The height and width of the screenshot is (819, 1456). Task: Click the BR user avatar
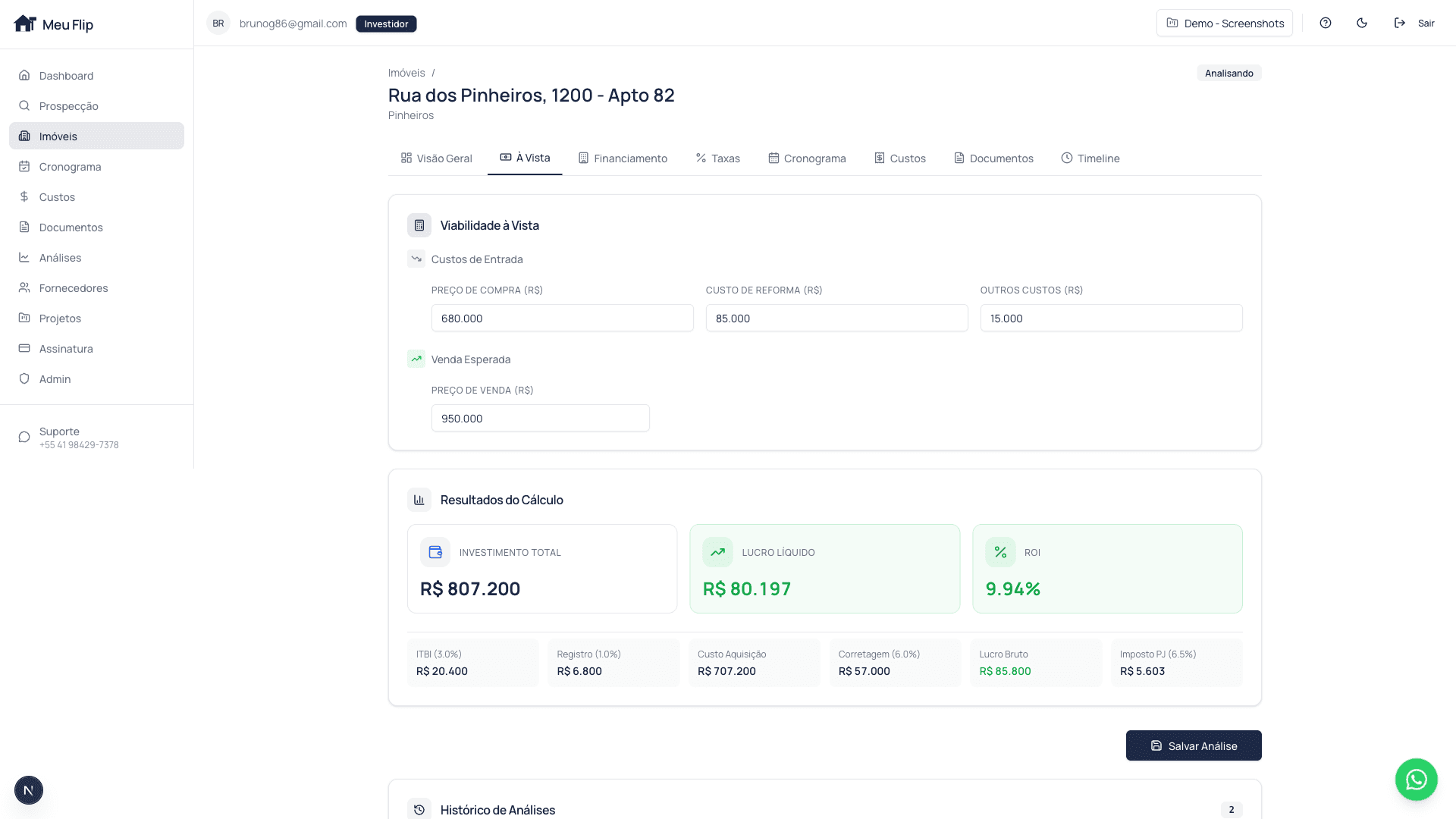point(218,24)
